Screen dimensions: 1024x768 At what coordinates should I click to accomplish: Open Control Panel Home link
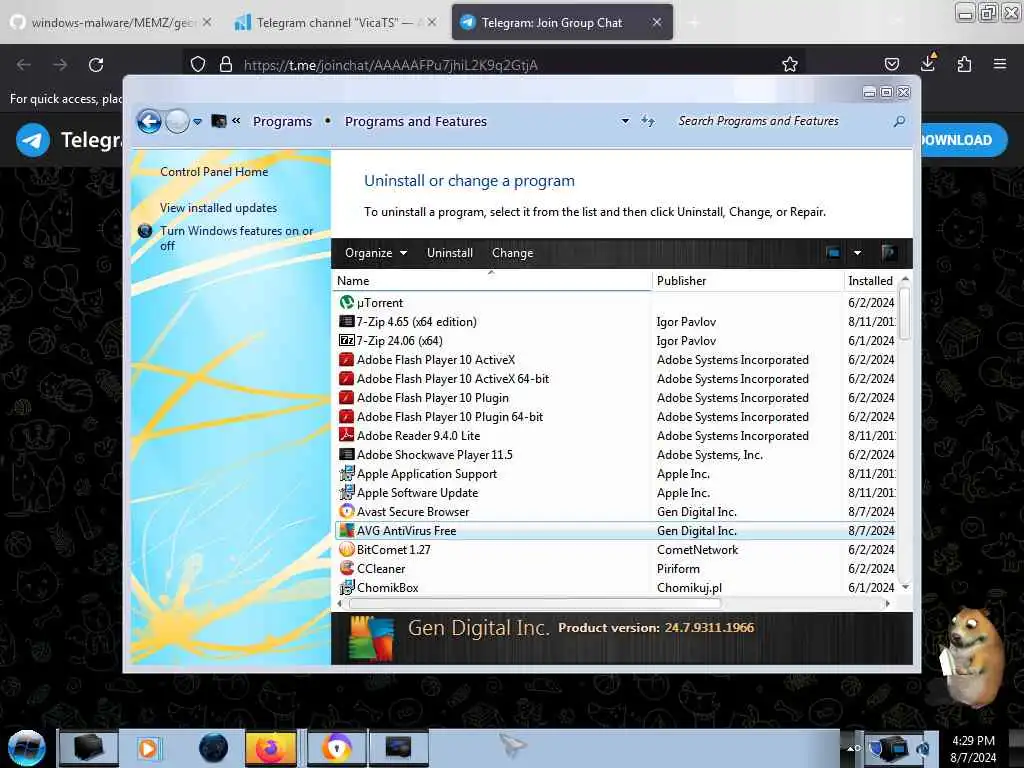coord(214,172)
